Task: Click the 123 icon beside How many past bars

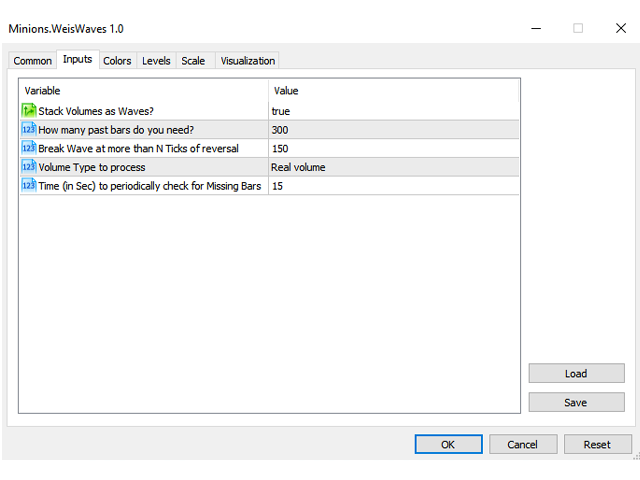Action: click(29, 129)
